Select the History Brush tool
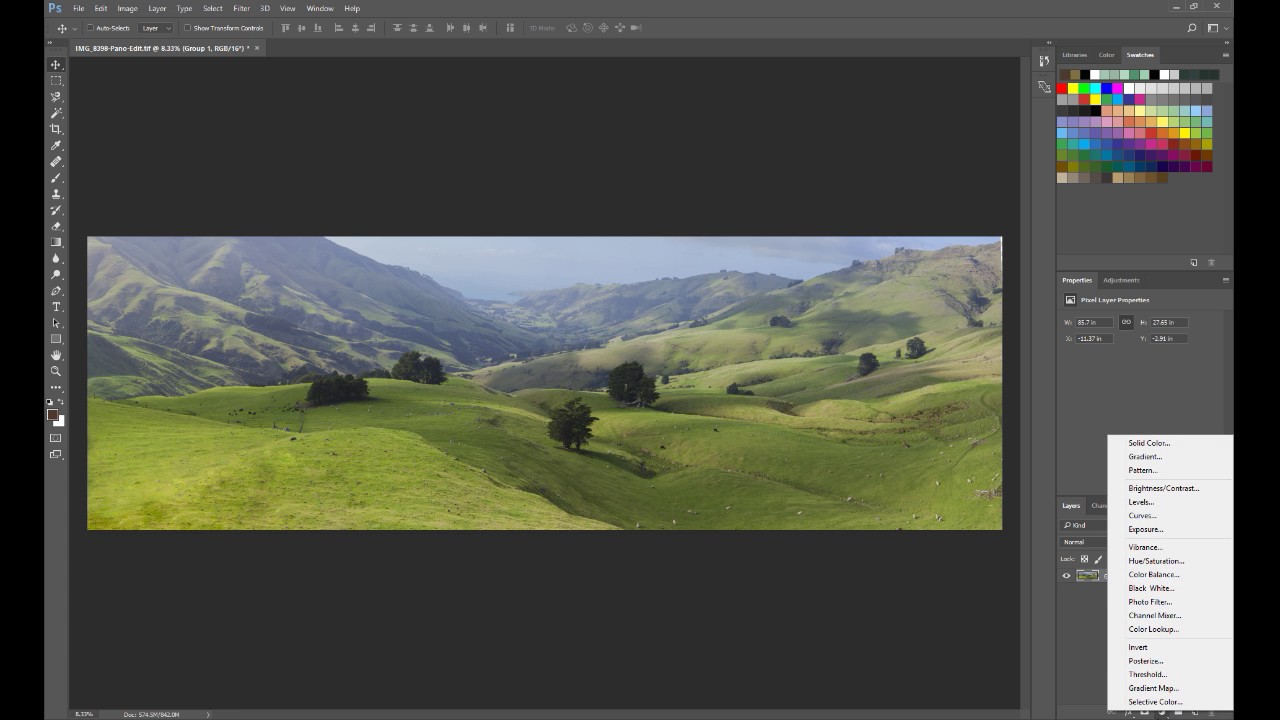 click(x=56, y=210)
